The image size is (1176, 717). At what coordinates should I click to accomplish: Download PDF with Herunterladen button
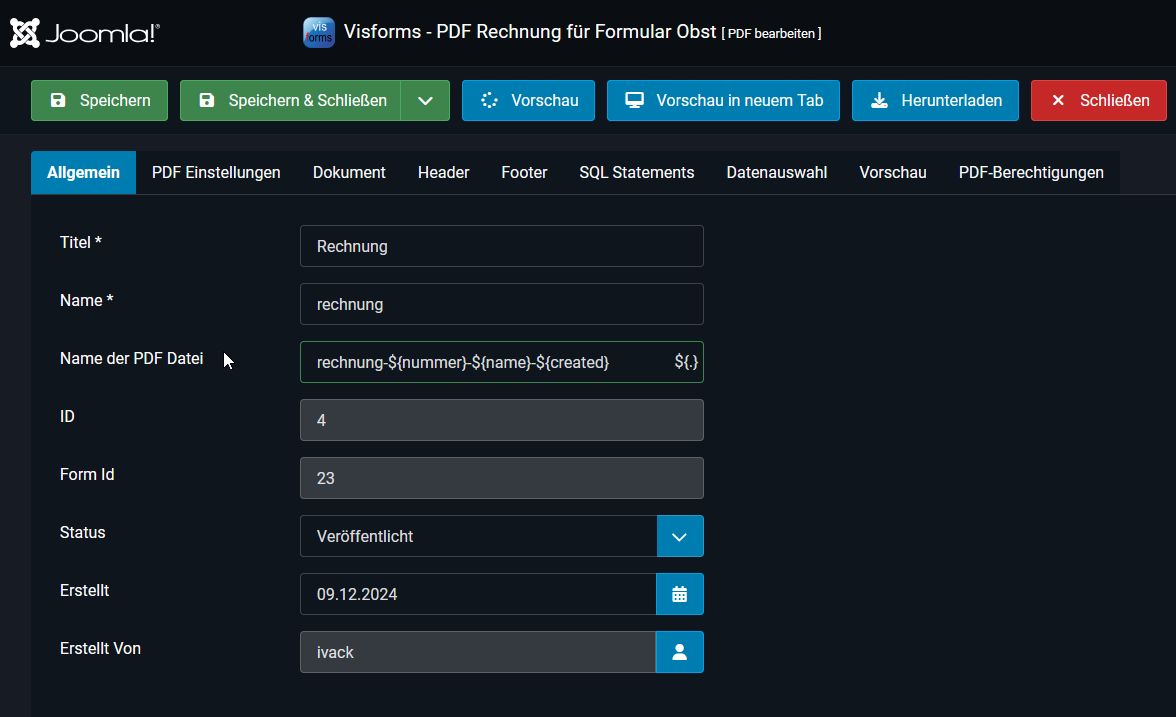pyautogui.click(x=935, y=100)
